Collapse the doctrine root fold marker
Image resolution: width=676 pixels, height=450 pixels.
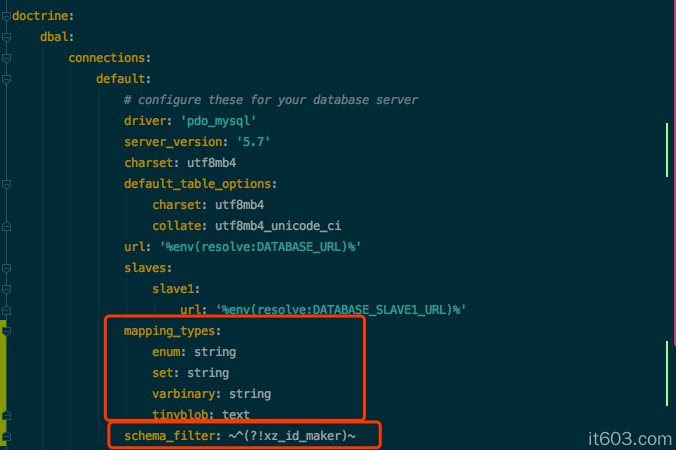[x=5, y=15]
